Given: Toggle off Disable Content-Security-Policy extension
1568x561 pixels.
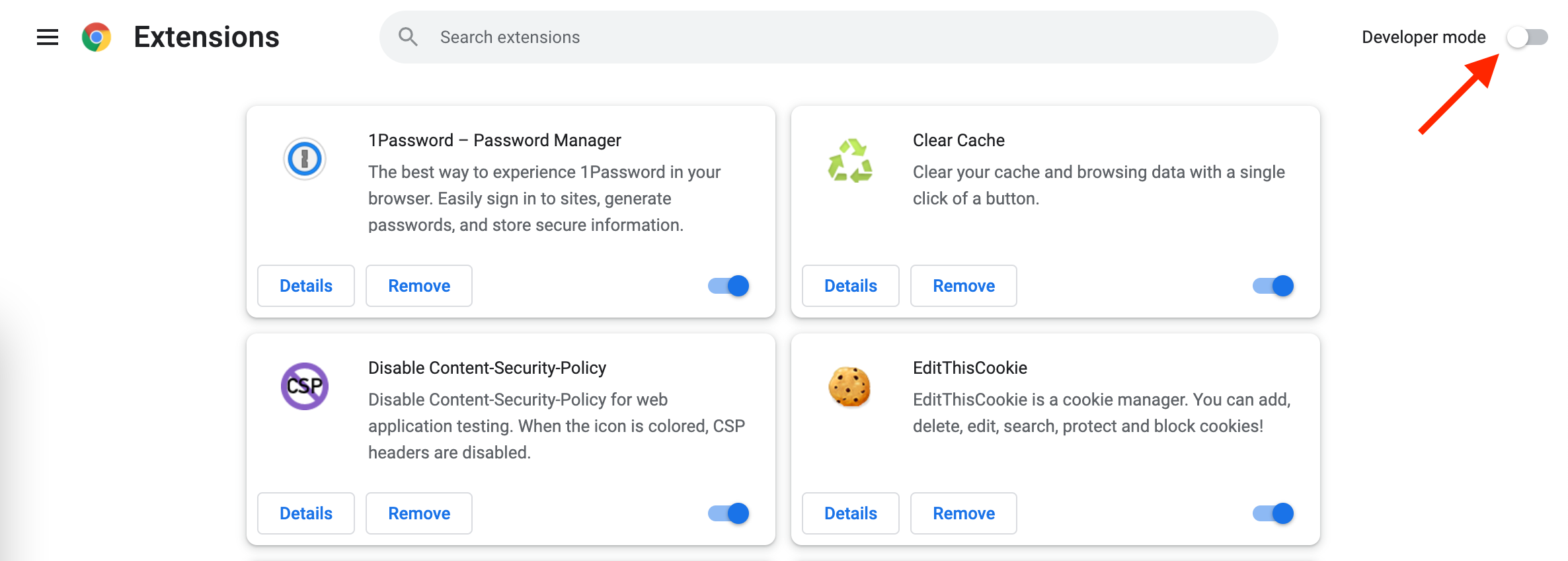Looking at the screenshot, I should (x=728, y=513).
